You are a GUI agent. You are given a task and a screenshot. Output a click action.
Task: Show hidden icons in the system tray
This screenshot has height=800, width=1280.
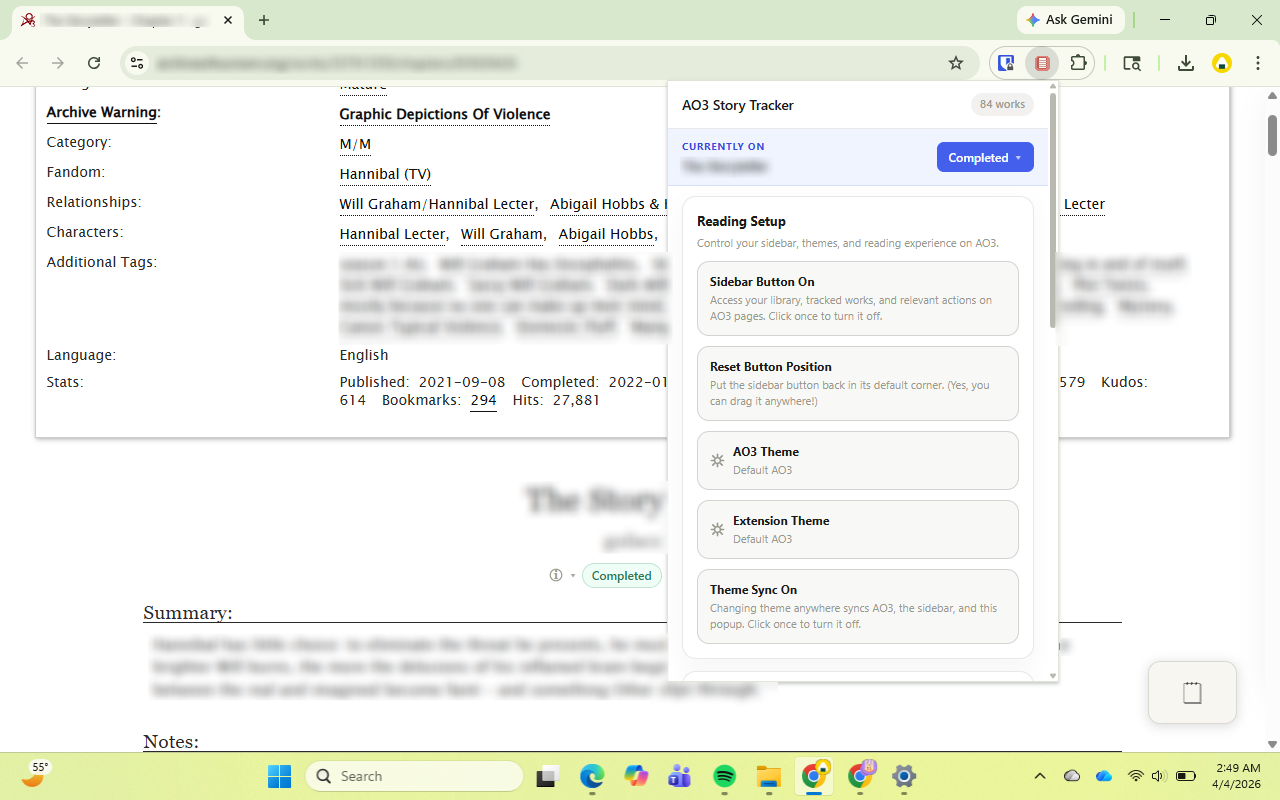[x=1040, y=776]
